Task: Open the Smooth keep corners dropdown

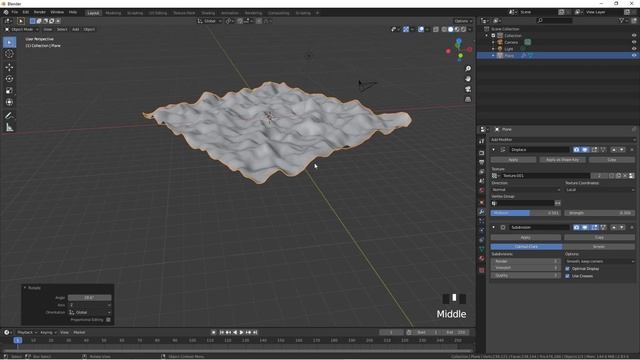Action: pyautogui.click(x=600, y=261)
